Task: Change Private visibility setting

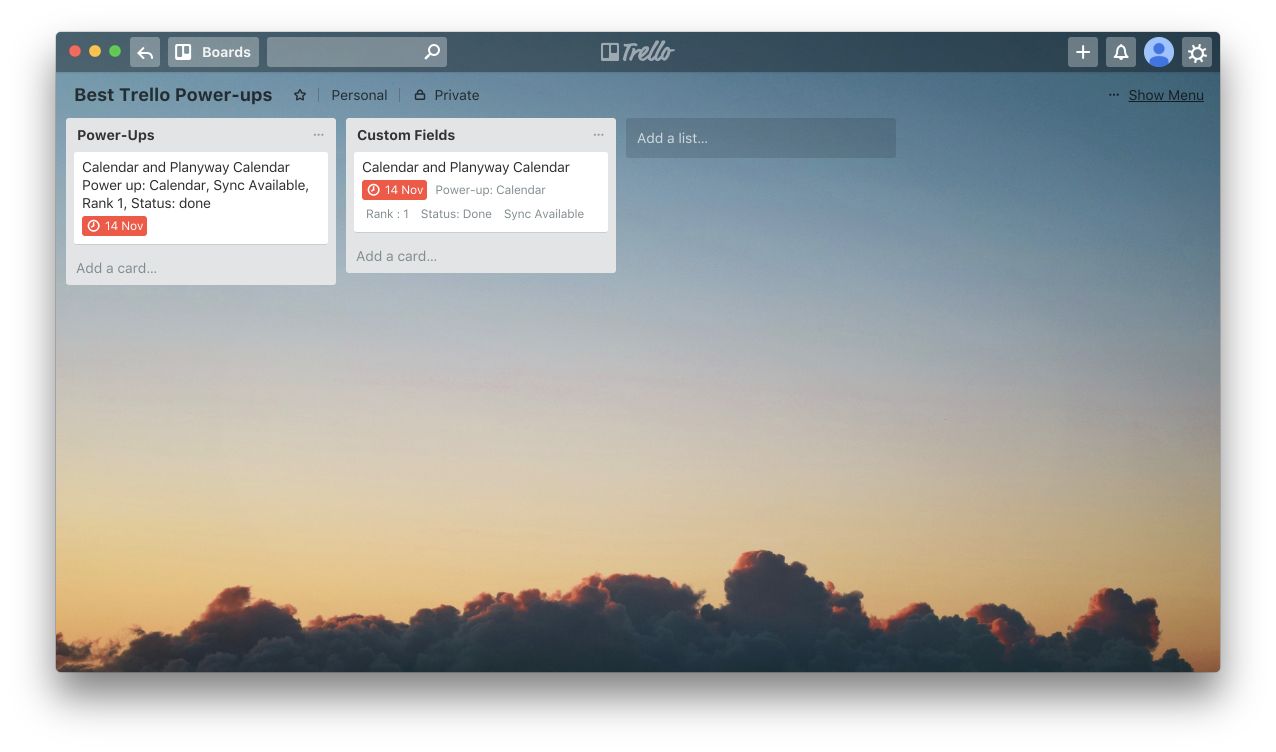Action: [447, 95]
